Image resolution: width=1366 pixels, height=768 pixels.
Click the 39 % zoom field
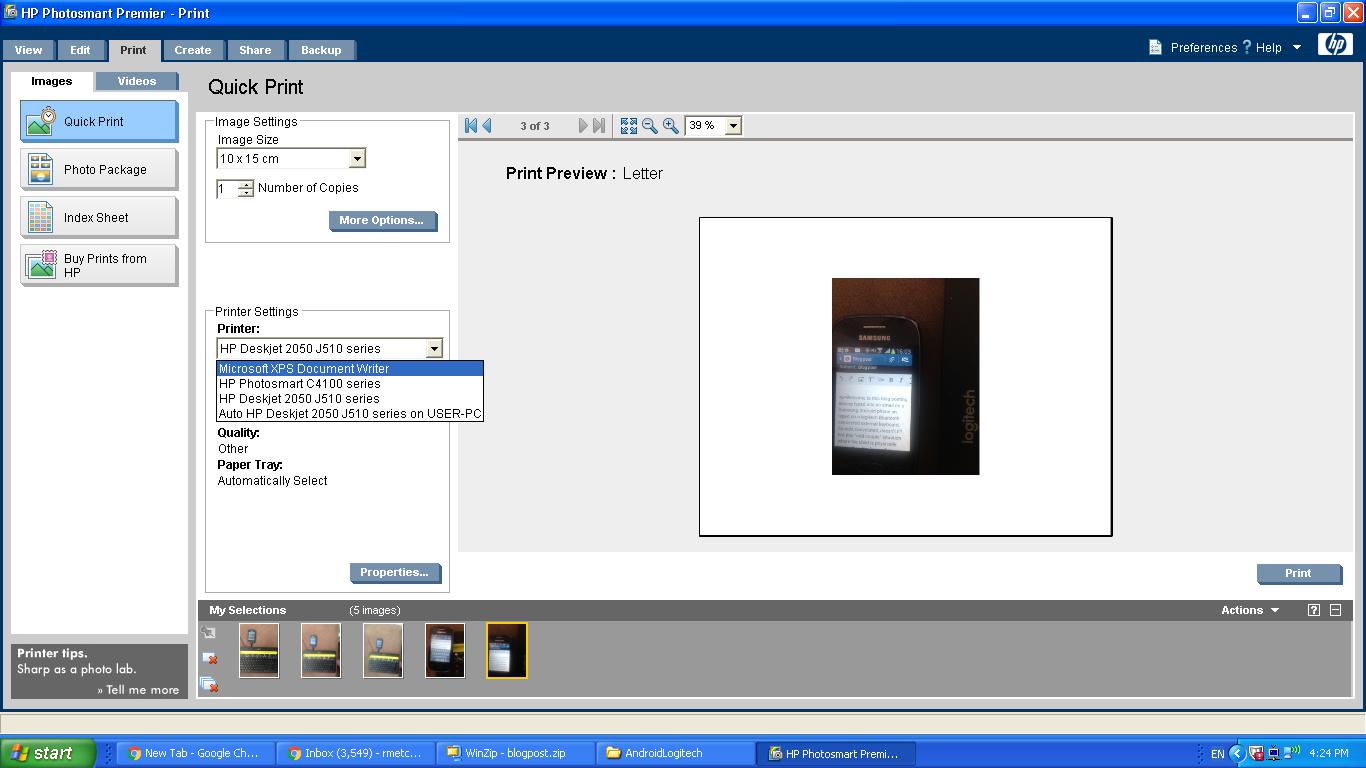coord(705,126)
